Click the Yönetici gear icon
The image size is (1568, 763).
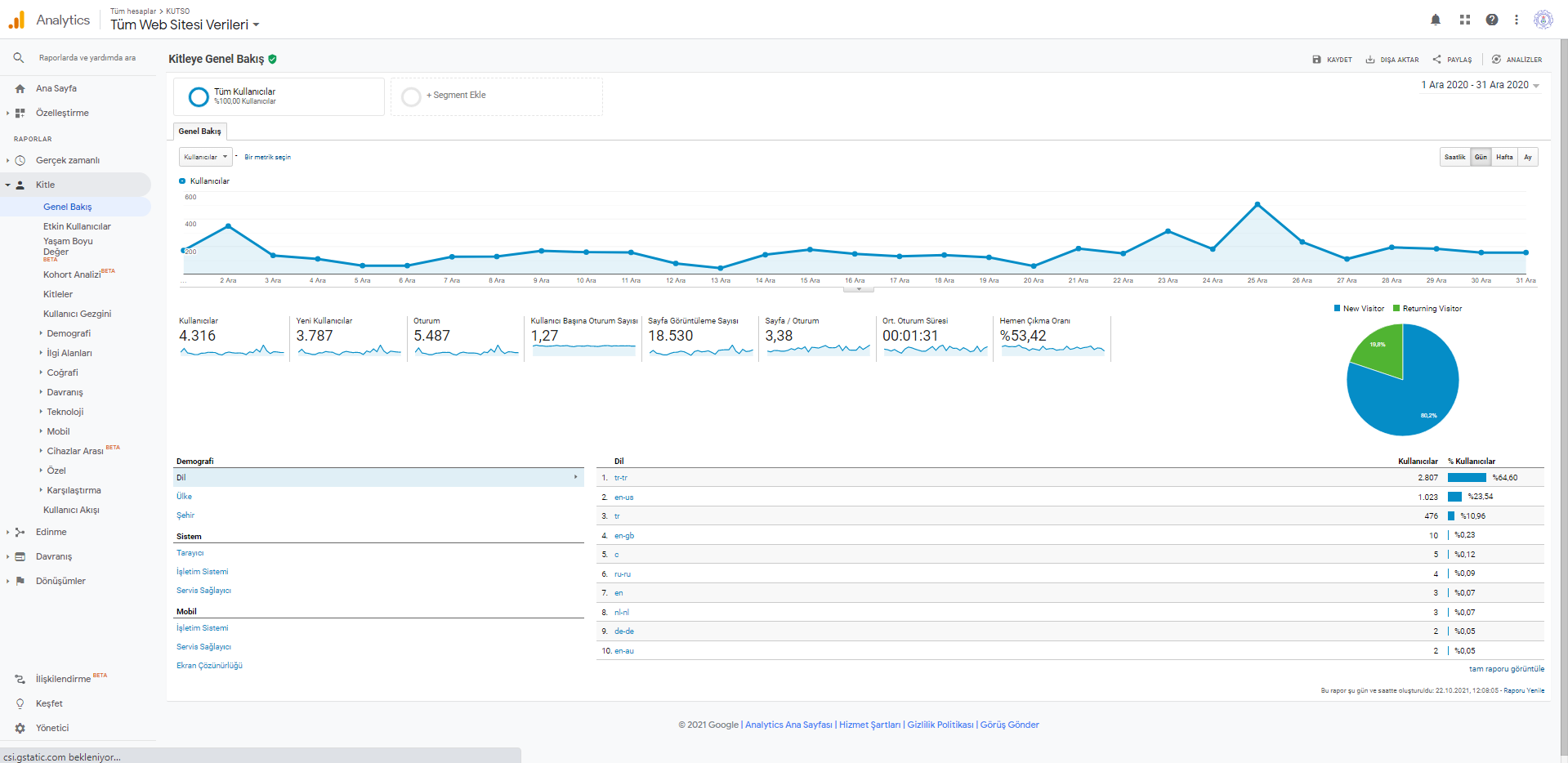coord(20,728)
